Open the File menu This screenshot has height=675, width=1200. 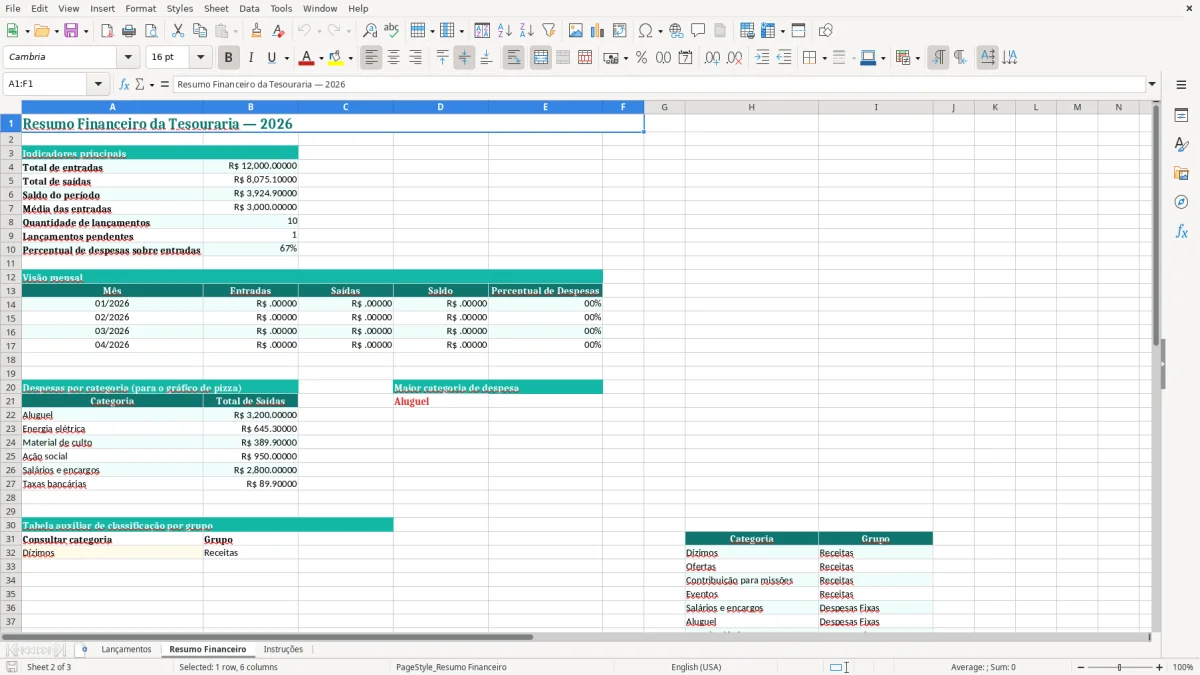13,8
